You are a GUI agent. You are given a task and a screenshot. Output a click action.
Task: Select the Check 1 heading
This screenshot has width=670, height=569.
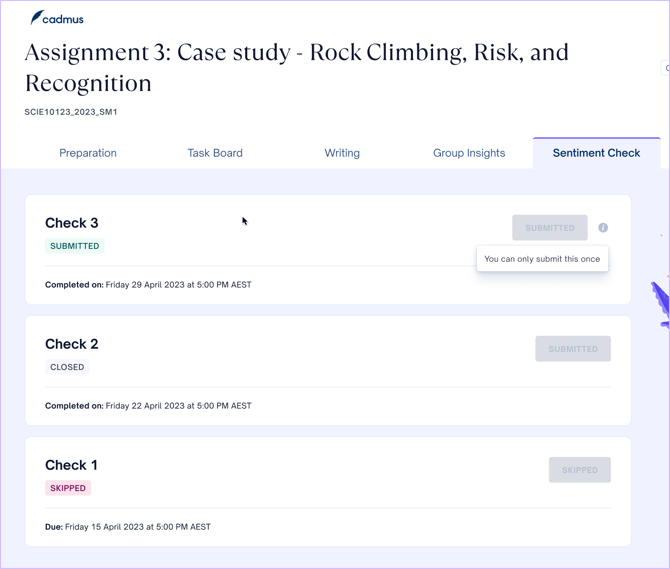[72, 465]
